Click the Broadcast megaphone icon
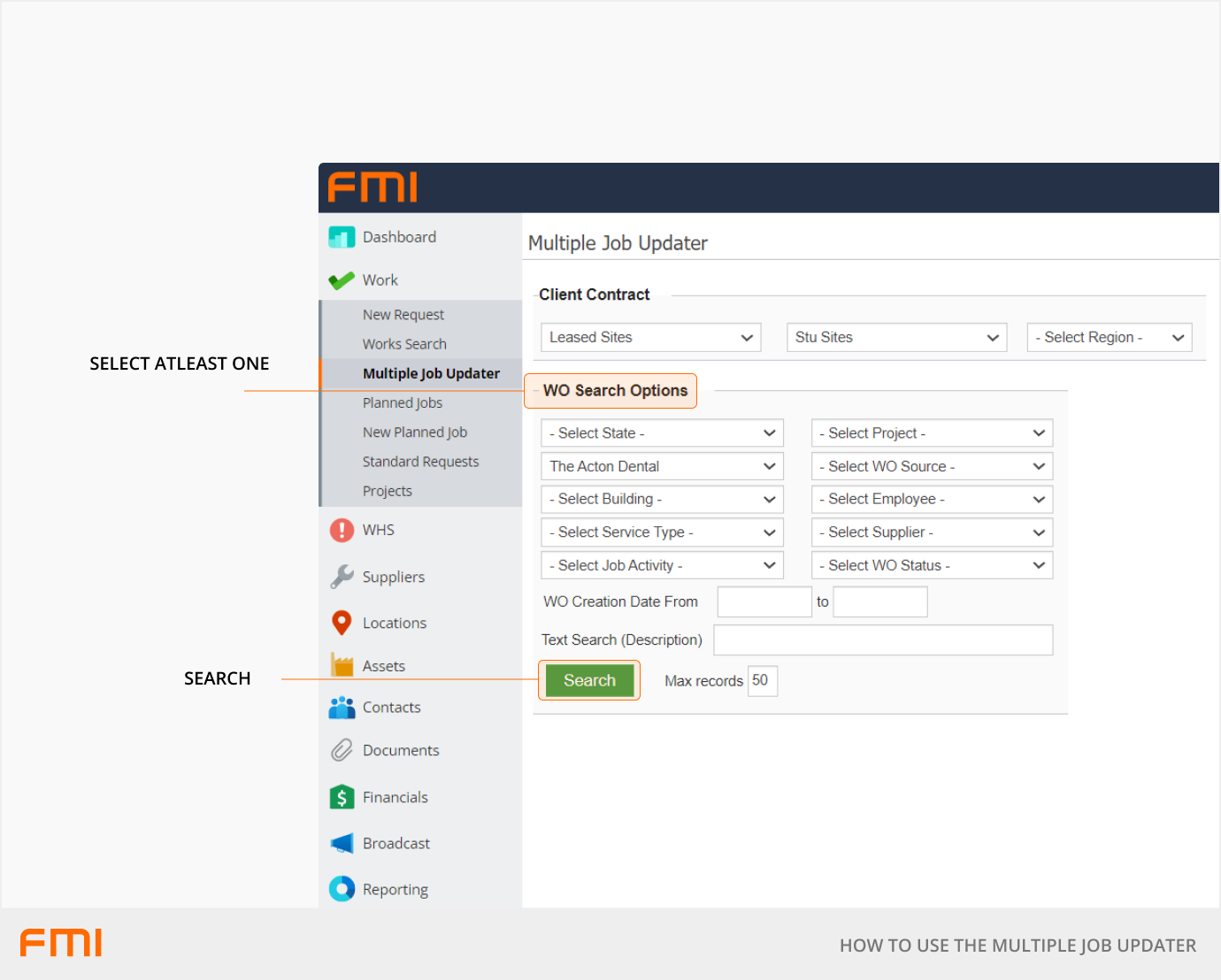The image size is (1221, 980). (342, 844)
